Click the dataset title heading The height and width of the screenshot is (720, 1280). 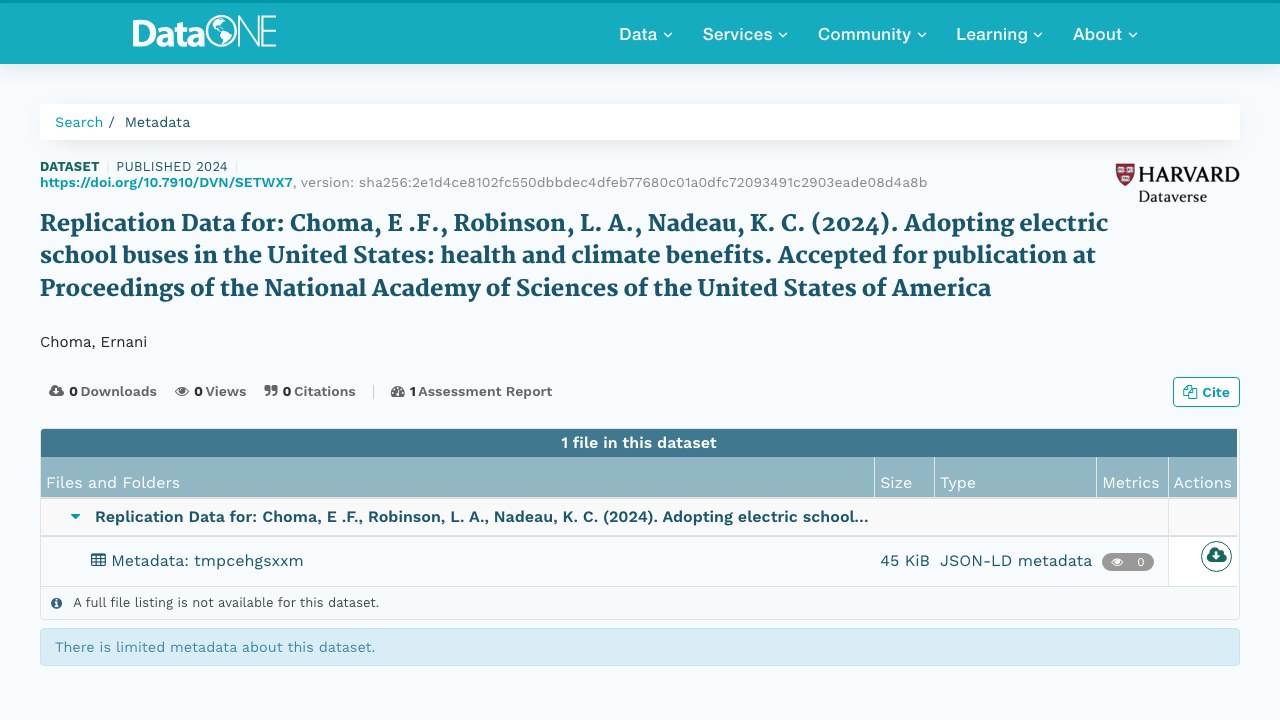coord(574,255)
